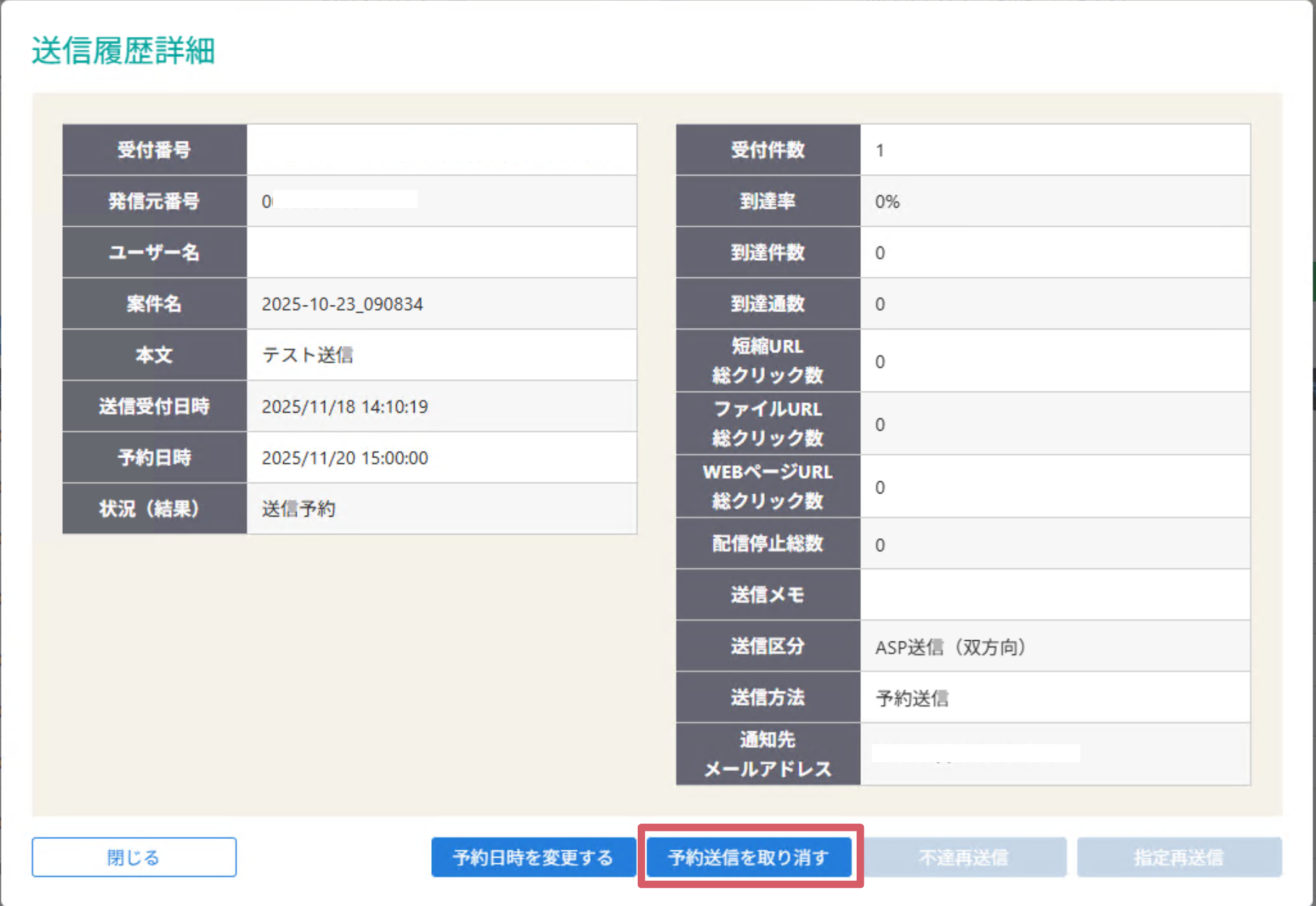
Task: Click the 案件名 value 2025-10-23_090834
Action: tap(441, 303)
